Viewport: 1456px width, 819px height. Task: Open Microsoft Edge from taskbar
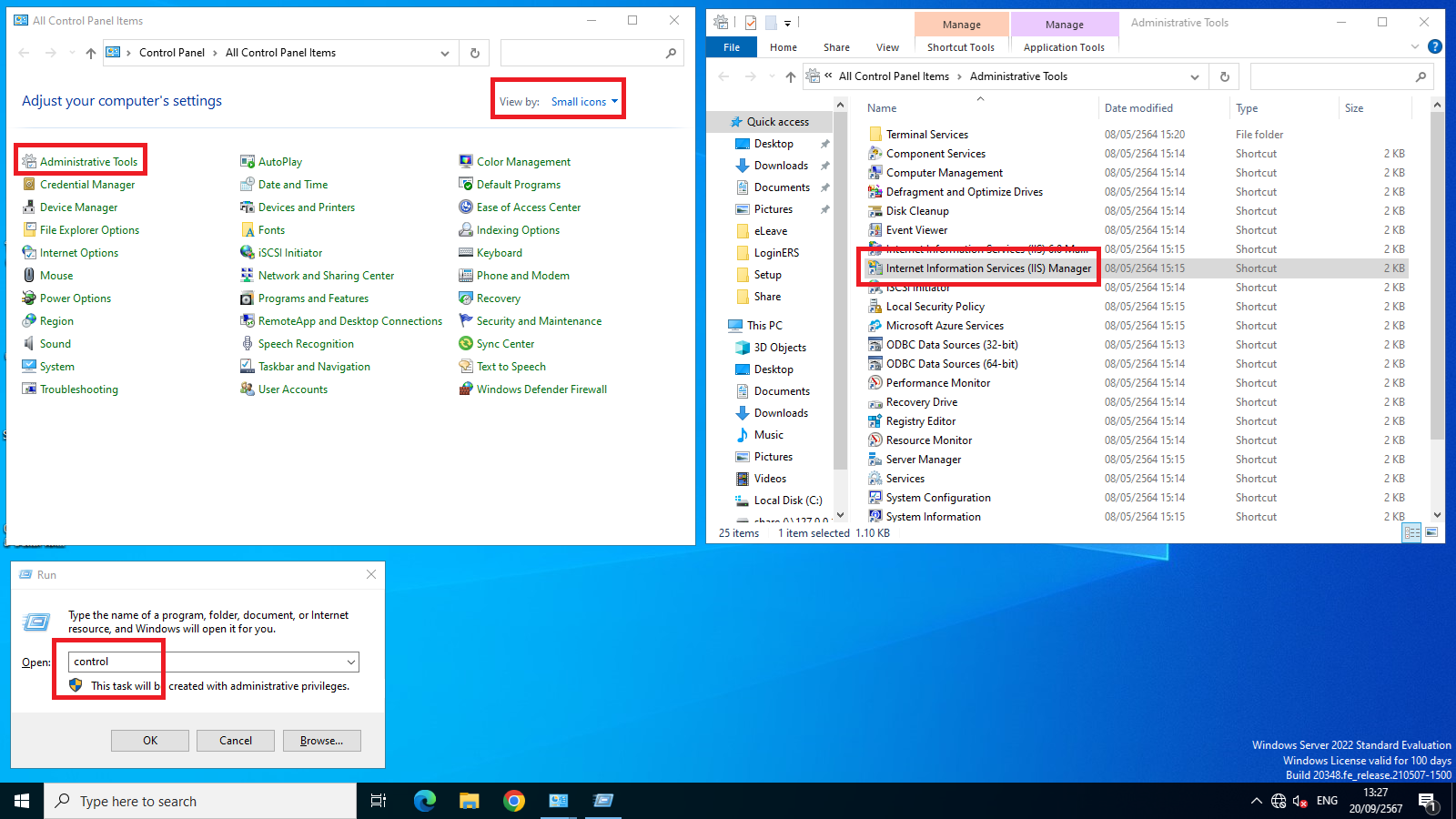425,801
